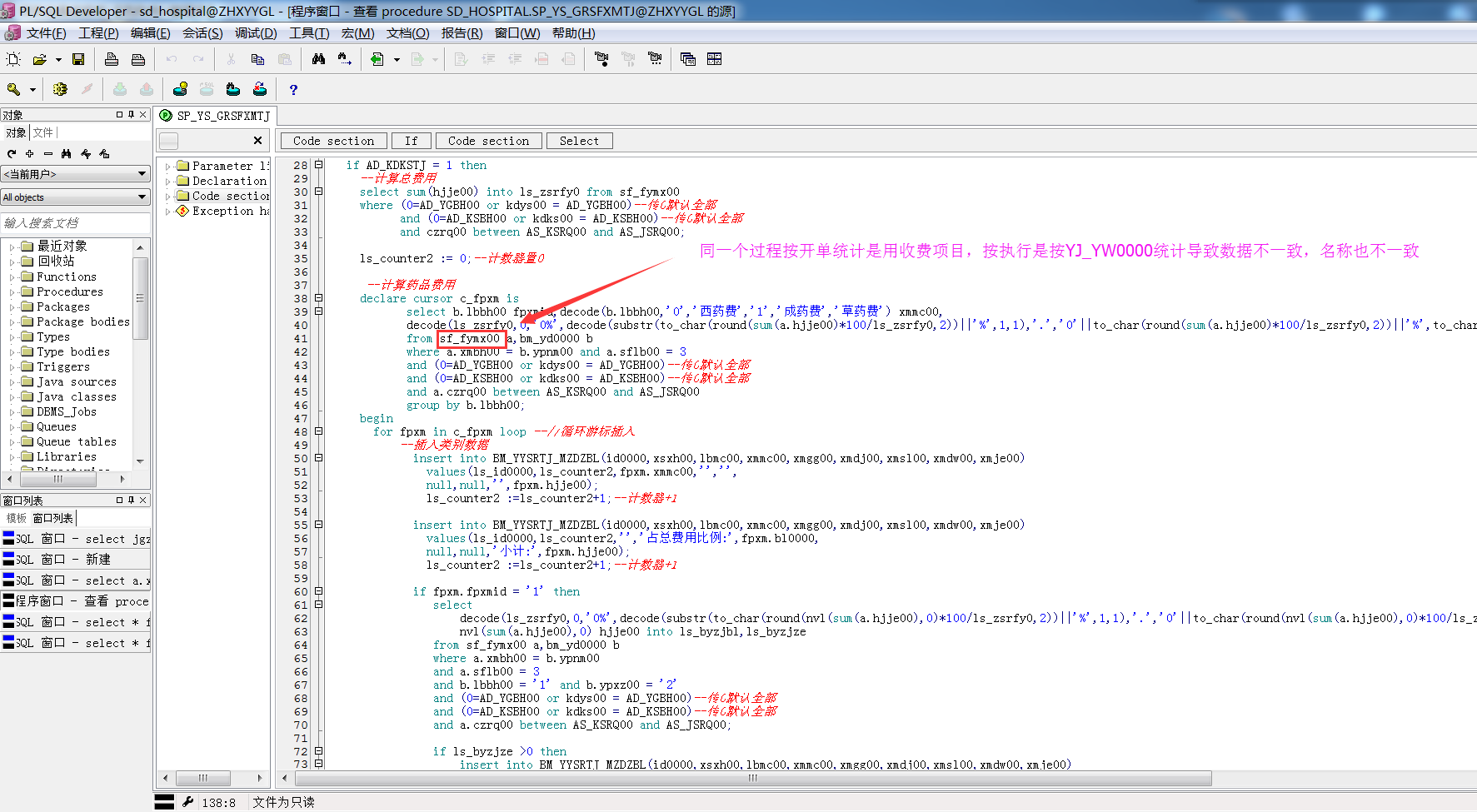Click the Print icon in the toolbar
The width and height of the screenshot is (1477, 812).
click(x=112, y=59)
